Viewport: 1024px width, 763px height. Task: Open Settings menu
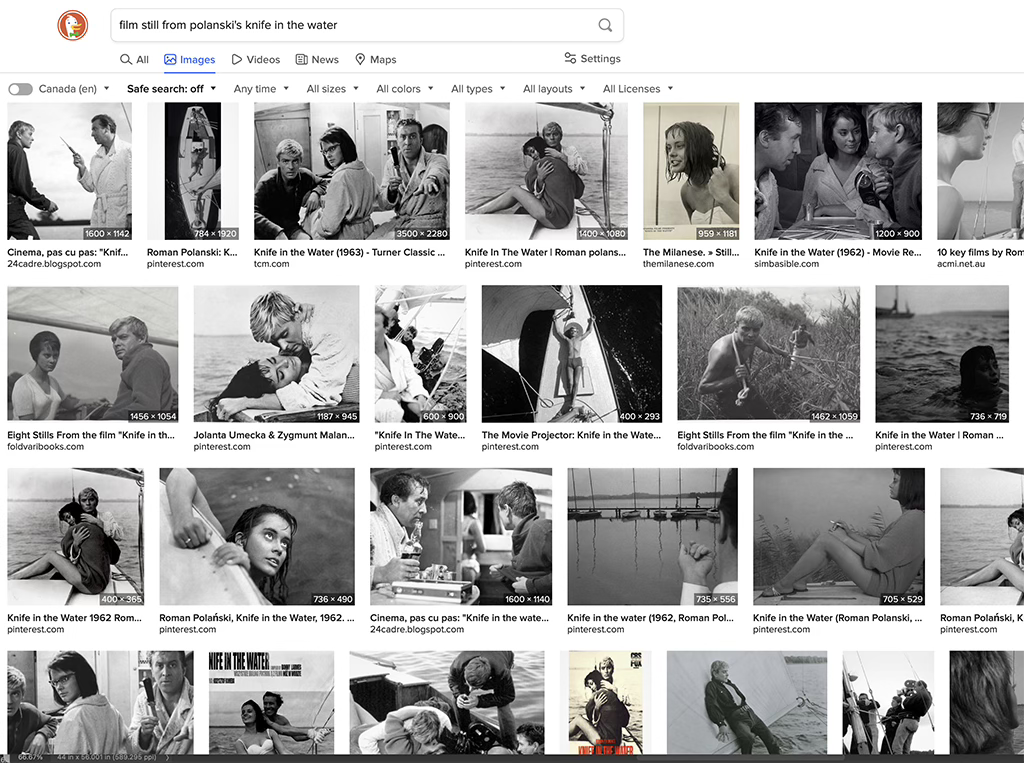tap(592, 58)
